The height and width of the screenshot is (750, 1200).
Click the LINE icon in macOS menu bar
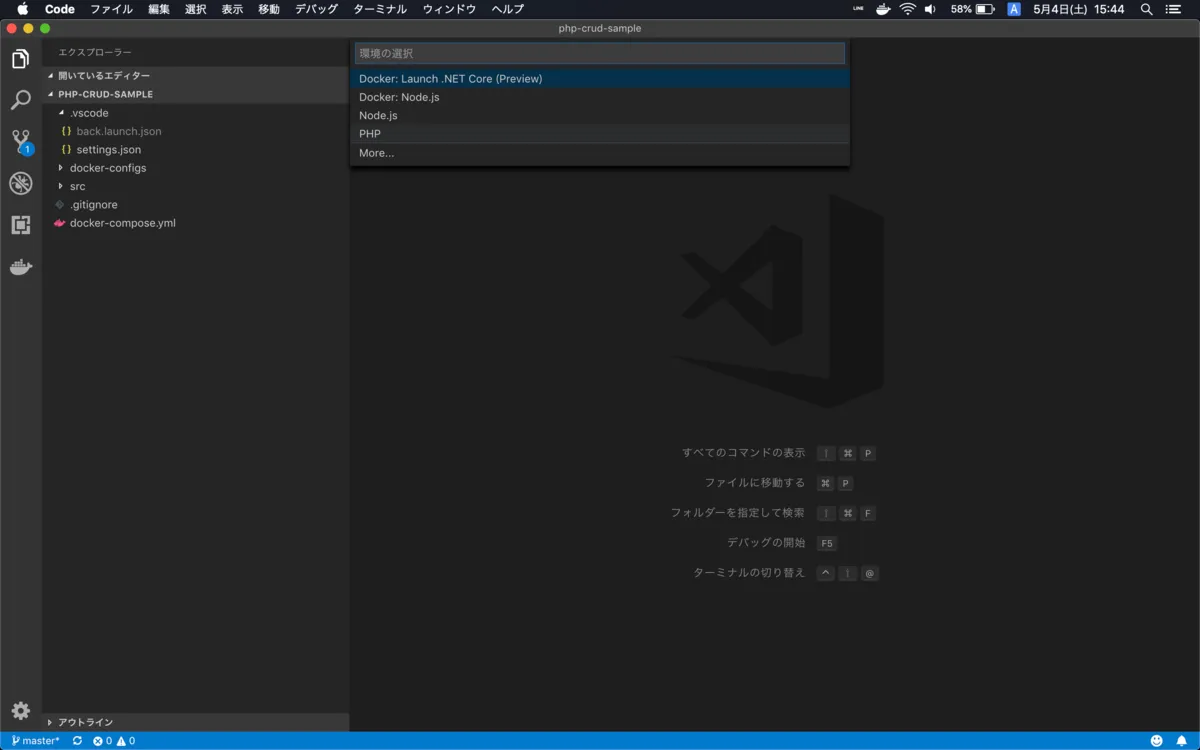click(x=858, y=9)
